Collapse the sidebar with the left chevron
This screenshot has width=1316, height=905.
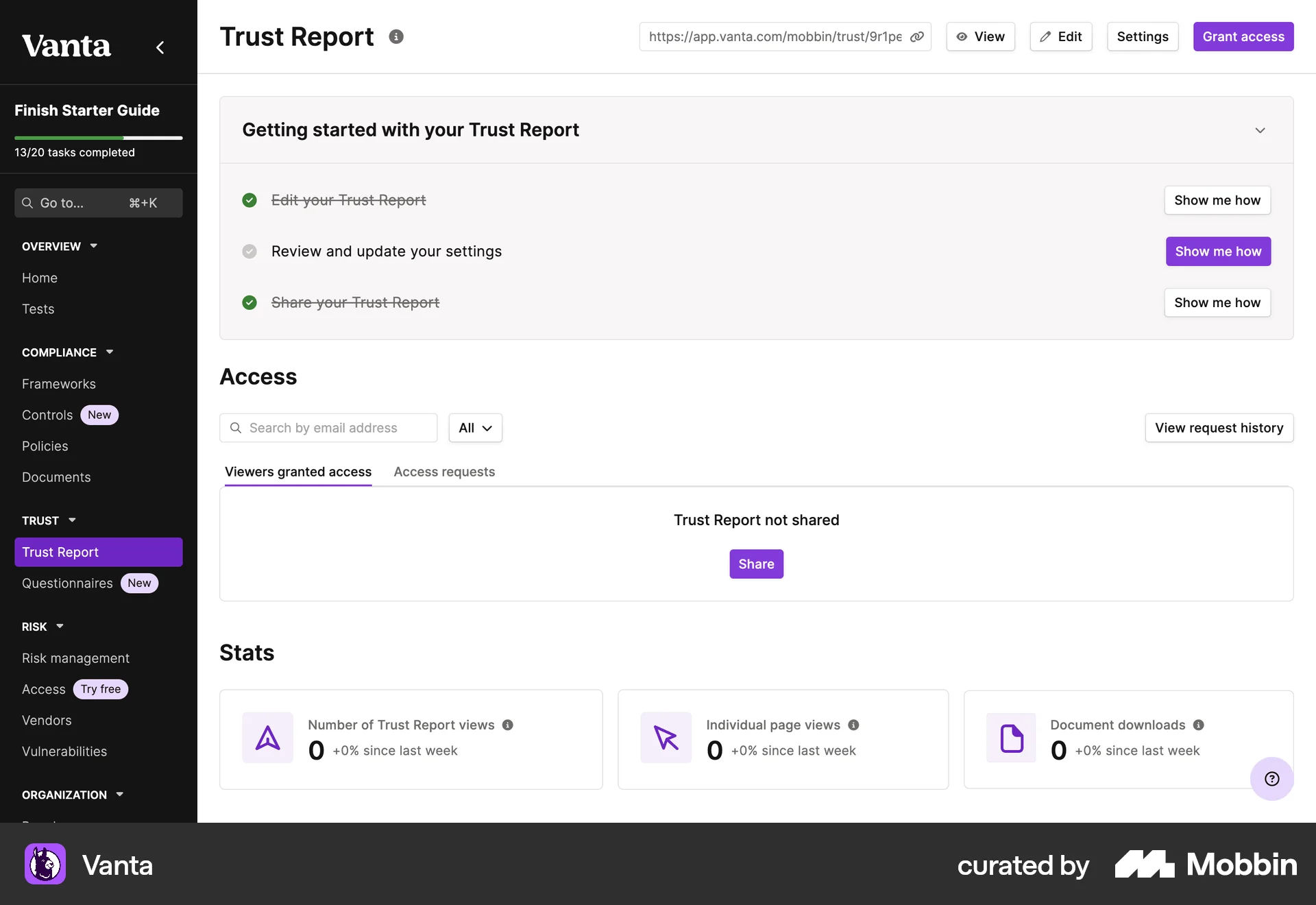click(x=160, y=47)
